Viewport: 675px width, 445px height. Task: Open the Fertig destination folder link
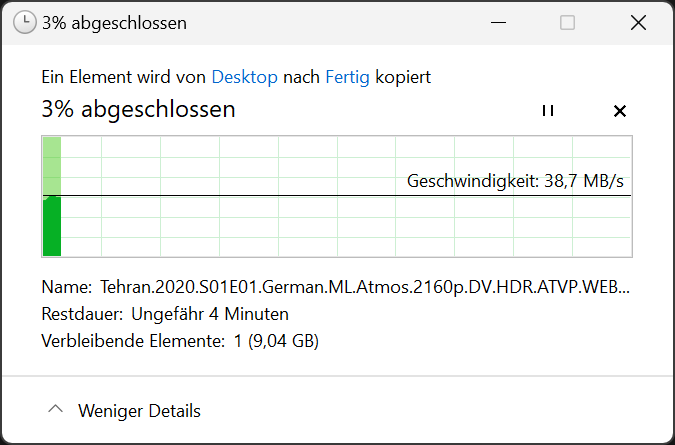[x=347, y=77]
